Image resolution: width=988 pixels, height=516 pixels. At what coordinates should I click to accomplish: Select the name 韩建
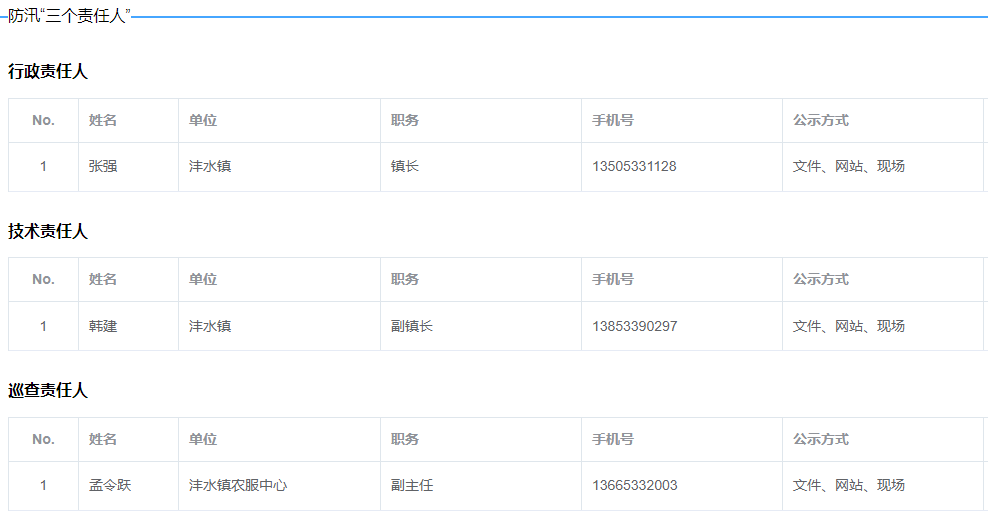[x=103, y=326]
